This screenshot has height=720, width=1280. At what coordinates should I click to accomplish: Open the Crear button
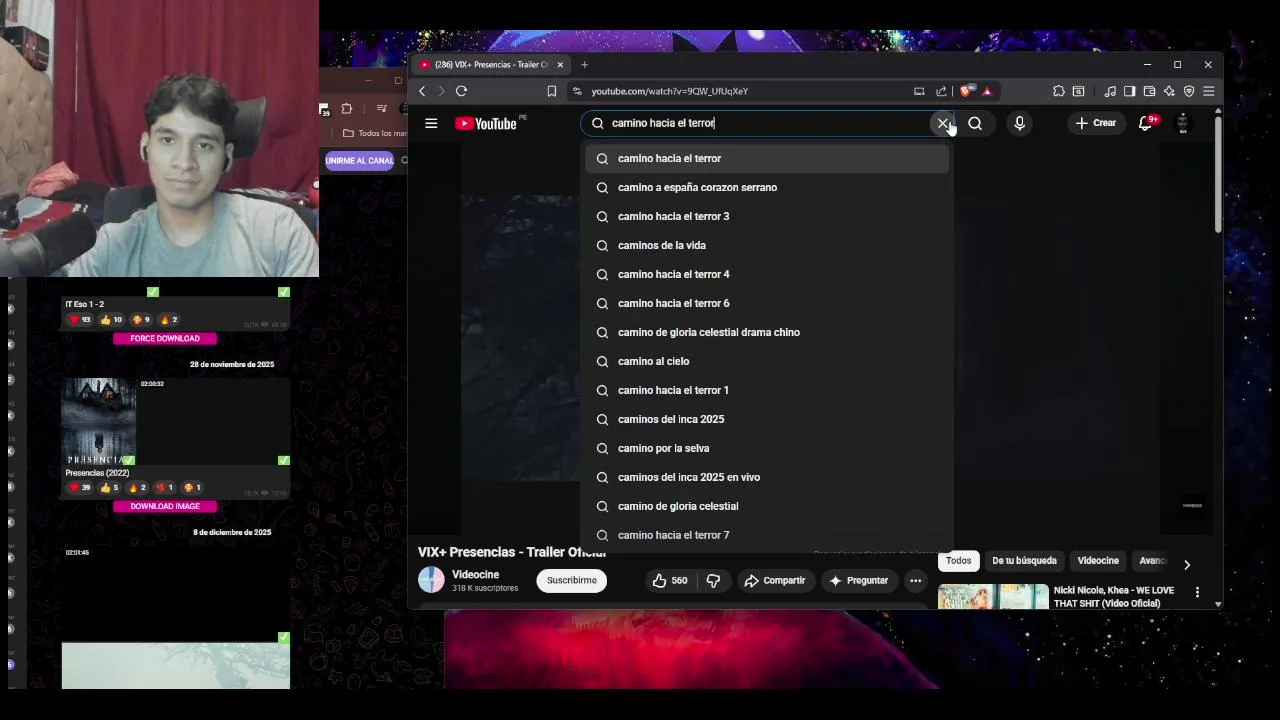point(1096,123)
